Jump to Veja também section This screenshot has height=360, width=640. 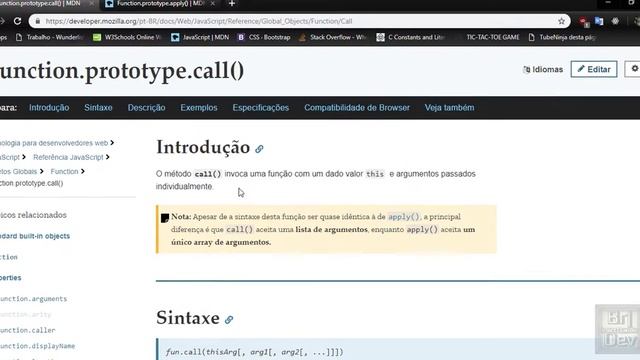pos(449,108)
